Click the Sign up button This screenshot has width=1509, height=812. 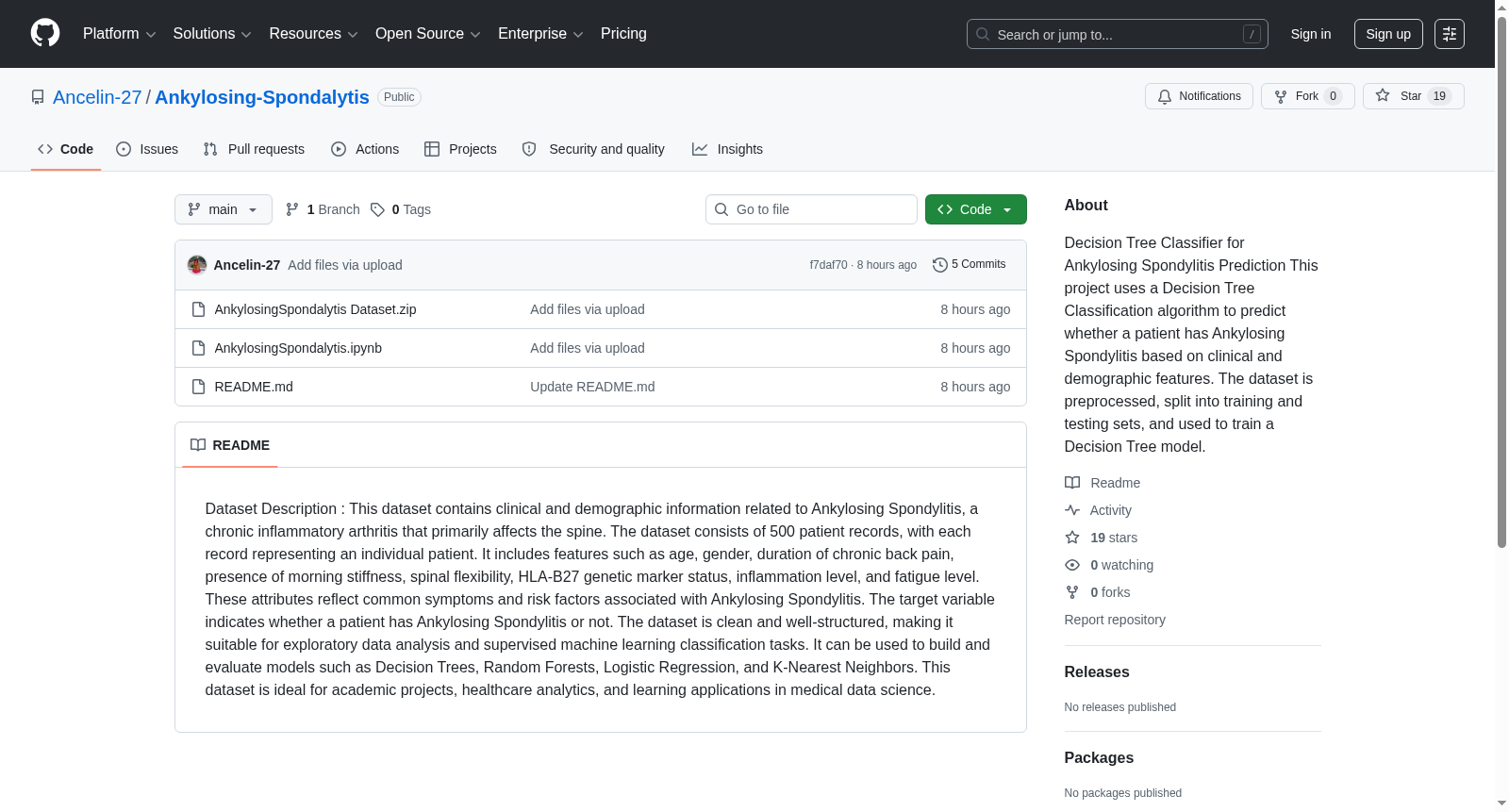[1388, 34]
